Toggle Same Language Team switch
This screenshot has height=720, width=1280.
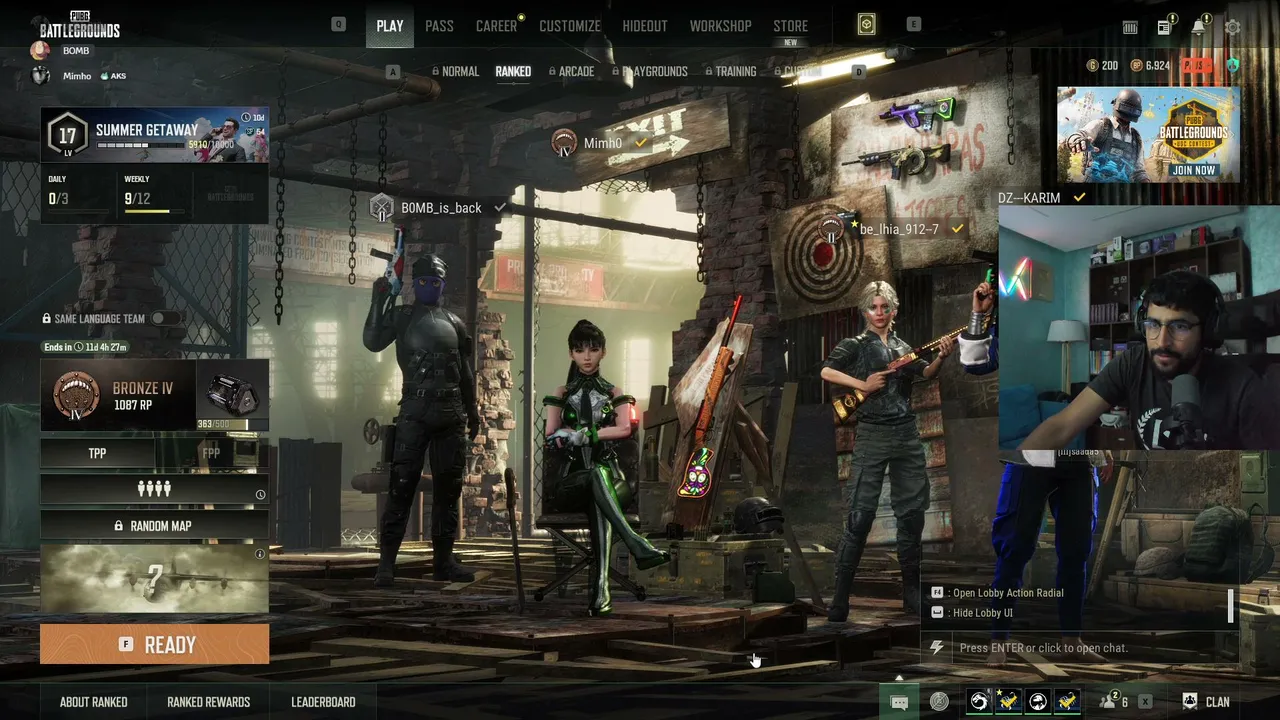tap(165, 319)
